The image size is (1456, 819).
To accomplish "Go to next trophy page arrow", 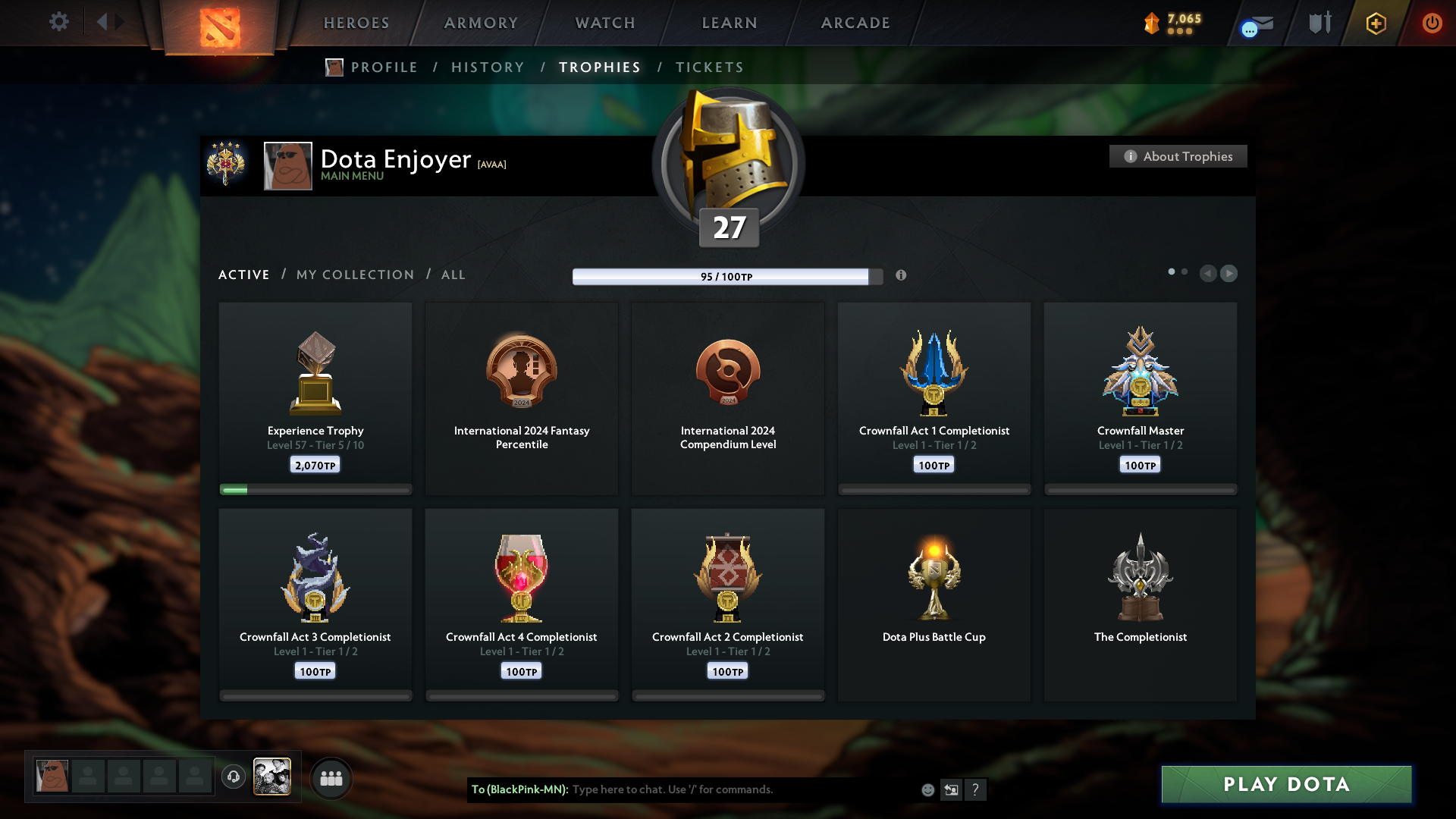I will pyautogui.click(x=1229, y=273).
